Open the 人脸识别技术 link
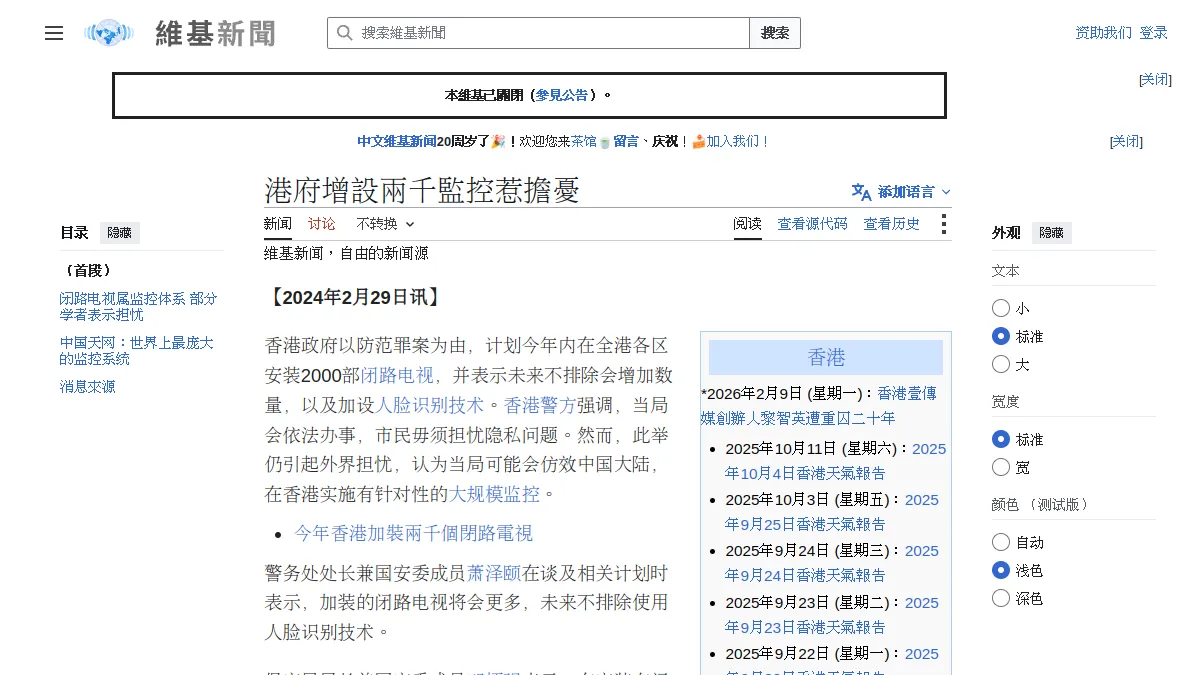 coord(430,406)
